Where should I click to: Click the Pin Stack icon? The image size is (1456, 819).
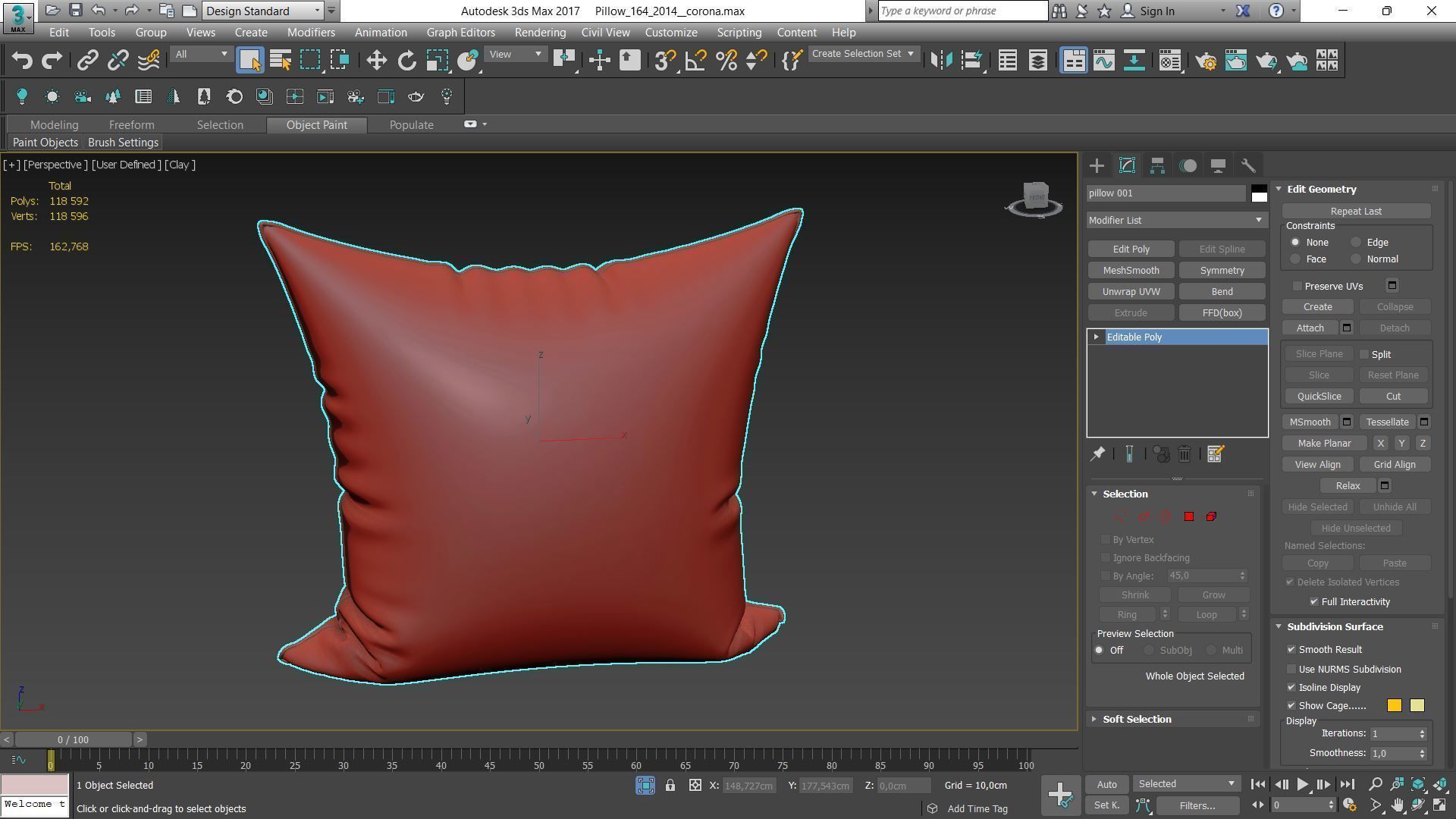pyautogui.click(x=1097, y=454)
